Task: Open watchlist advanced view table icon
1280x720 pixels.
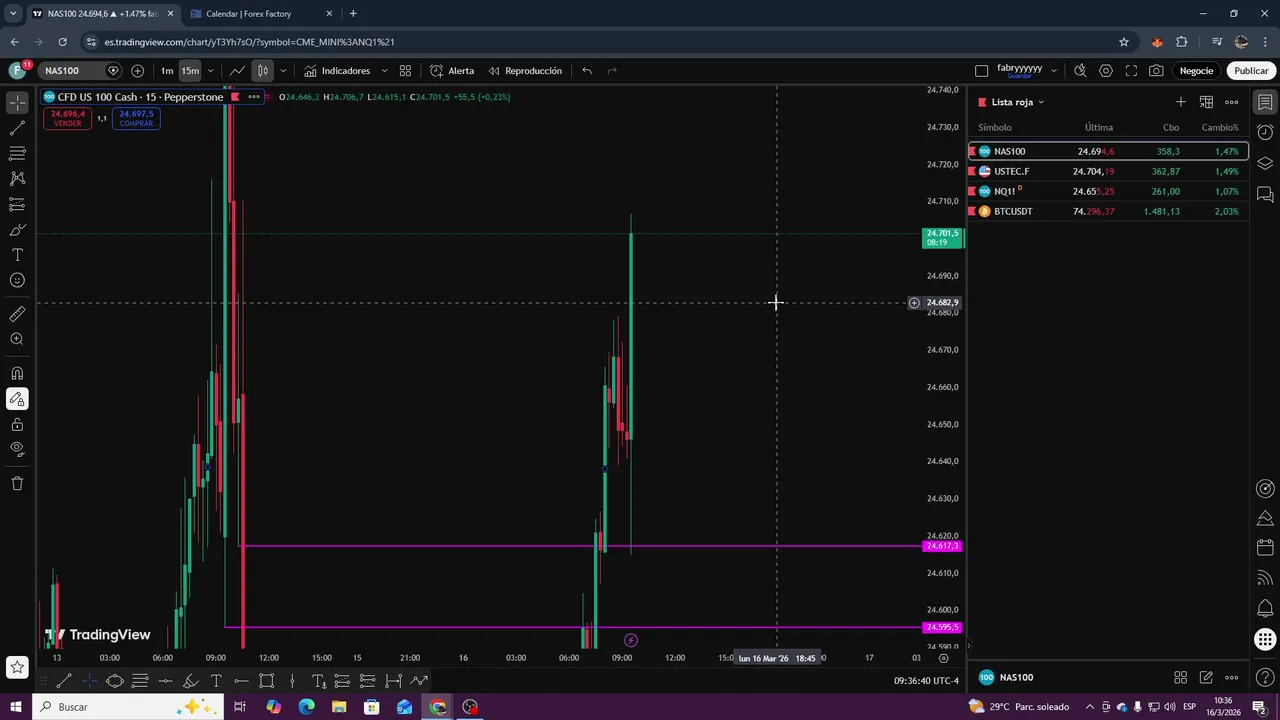Action: pyautogui.click(x=1206, y=102)
